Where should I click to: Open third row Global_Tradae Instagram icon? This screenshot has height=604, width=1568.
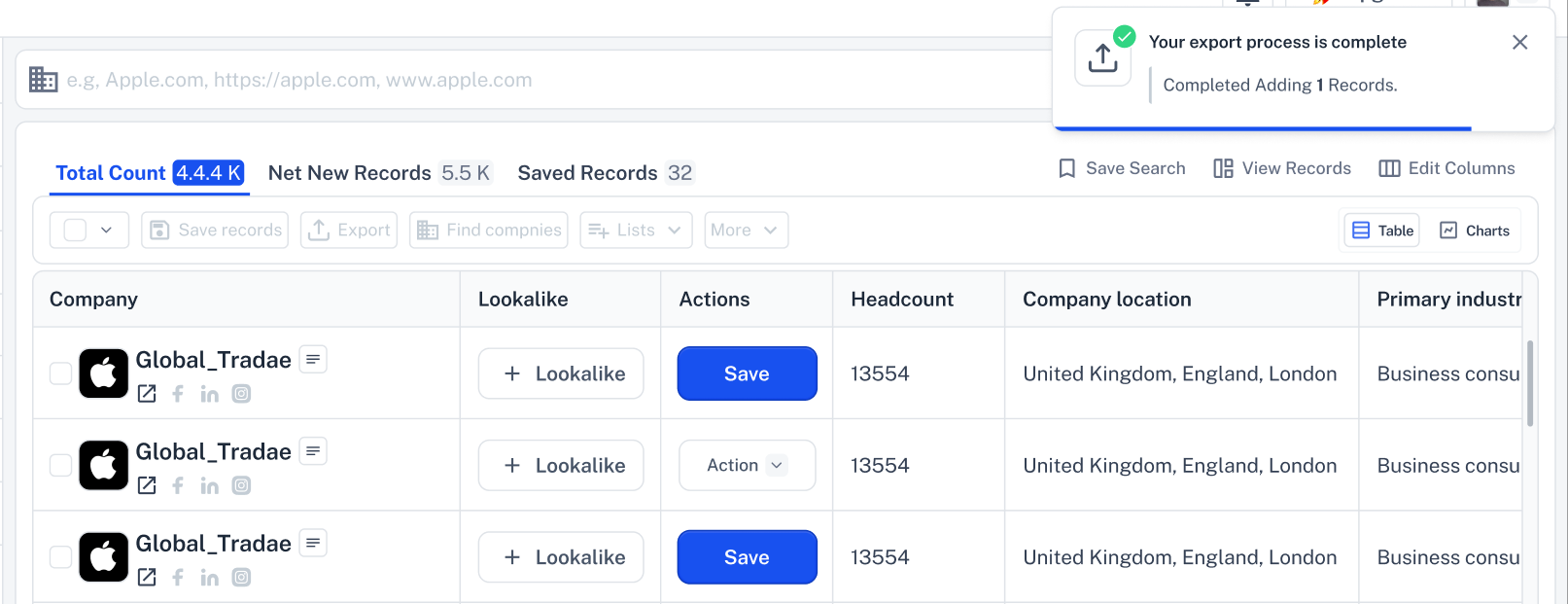click(x=241, y=578)
